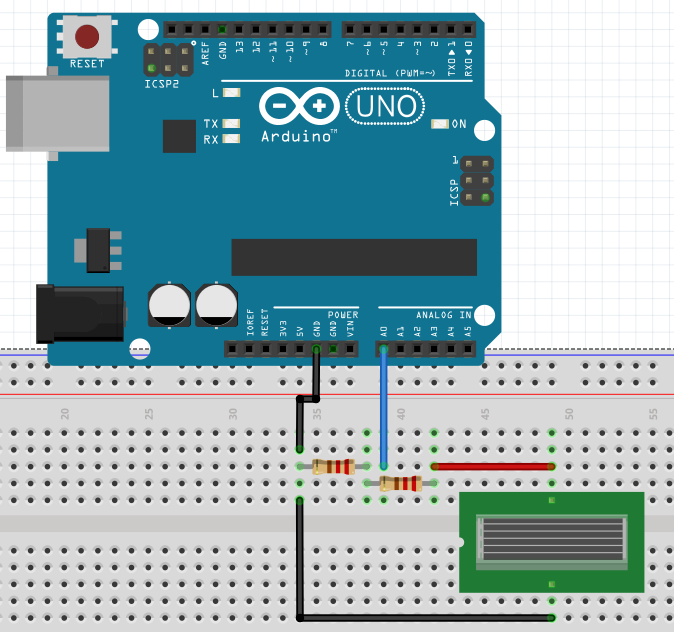Click the digital pin 2 socket
The height and width of the screenshot is (632, 674).
click(434, 30)
